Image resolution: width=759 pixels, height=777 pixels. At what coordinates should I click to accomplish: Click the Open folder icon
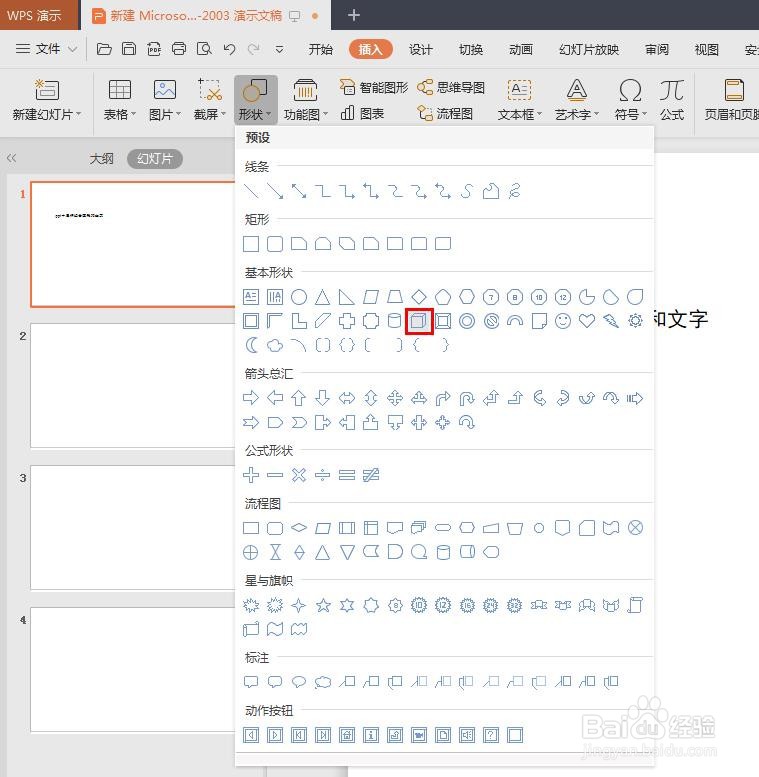(104, 49)
